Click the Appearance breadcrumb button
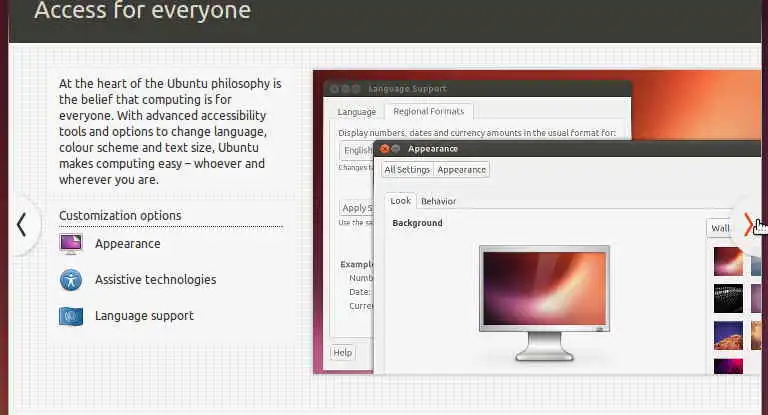 (x=461, y=170)
